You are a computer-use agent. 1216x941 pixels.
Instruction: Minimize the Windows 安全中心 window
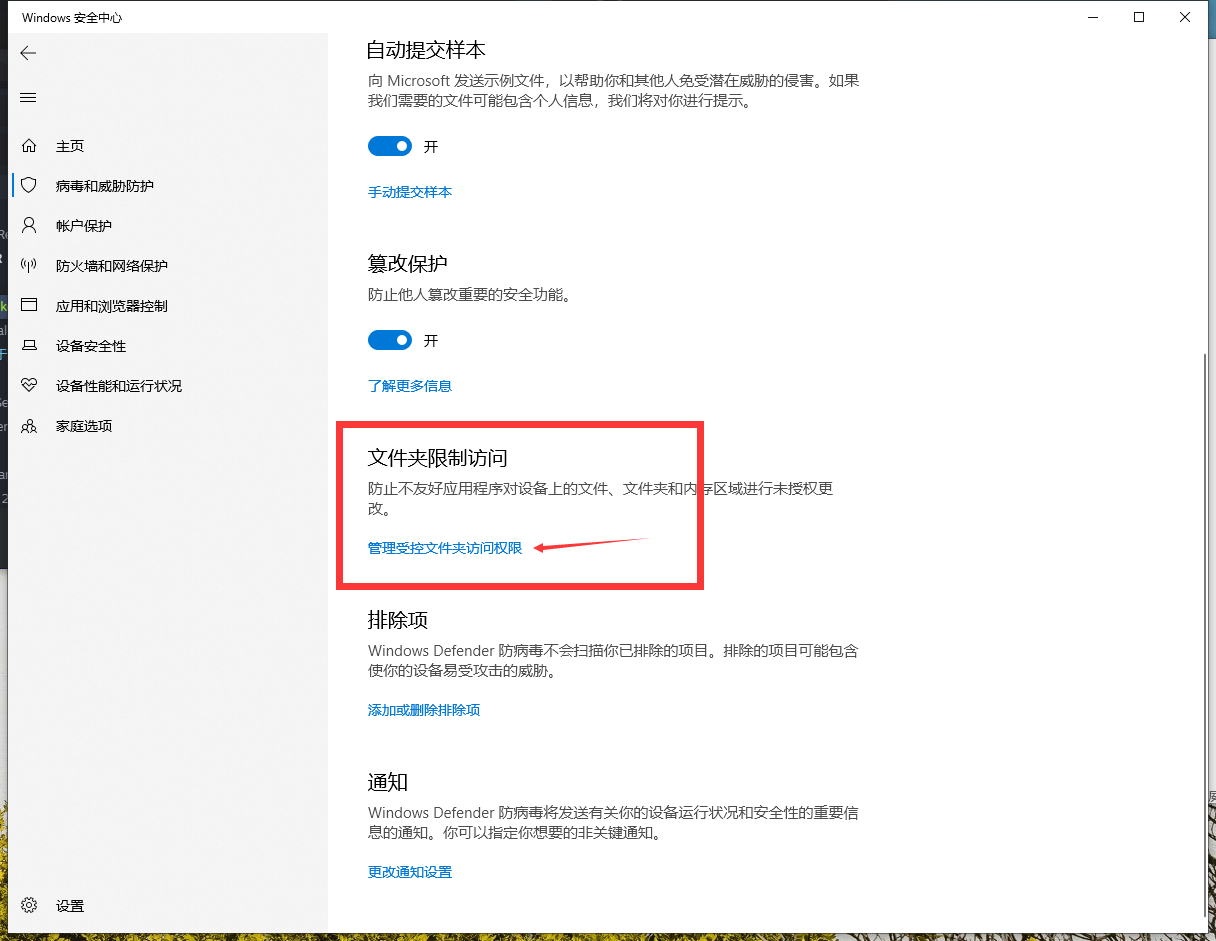(x=1093, y=17)
